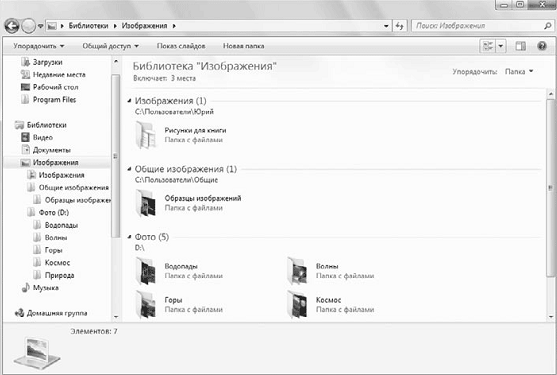The width and height of the screenshot is (557, 375).
Task: Create a Новая папка folder
Action: 243,46
